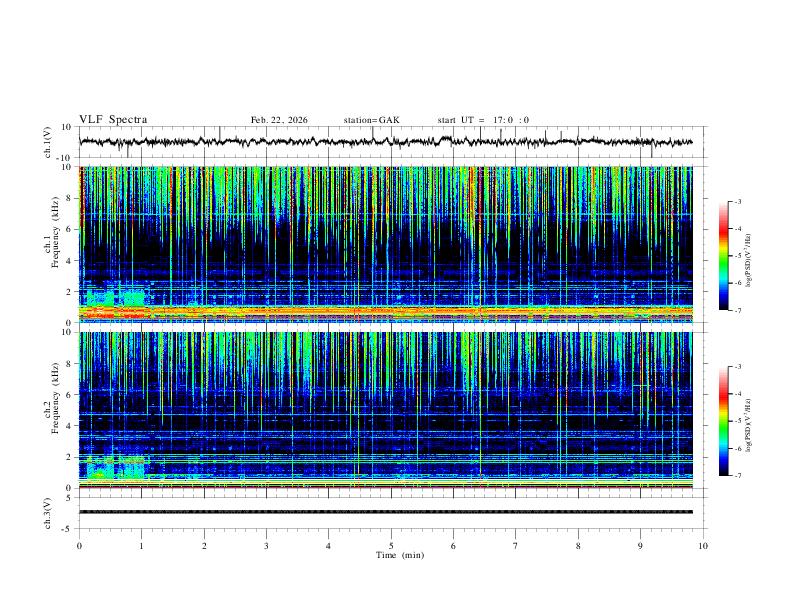Click the ch.1 voltage waveform trace

[386, 142]
